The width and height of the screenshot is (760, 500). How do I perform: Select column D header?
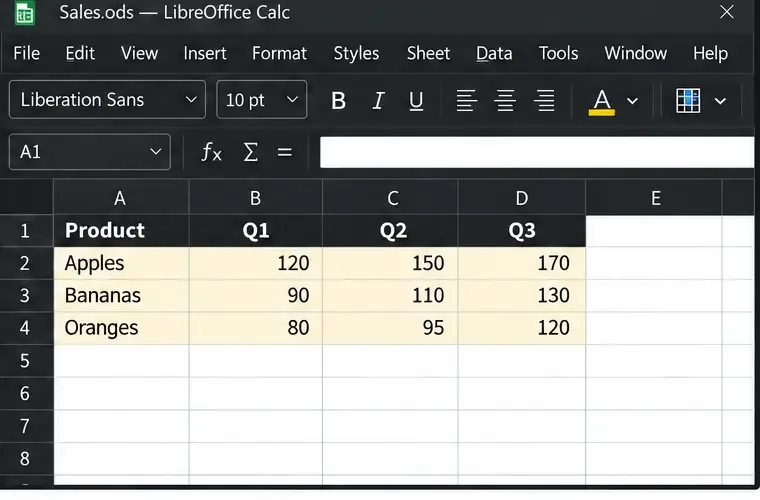pos(522,197)
